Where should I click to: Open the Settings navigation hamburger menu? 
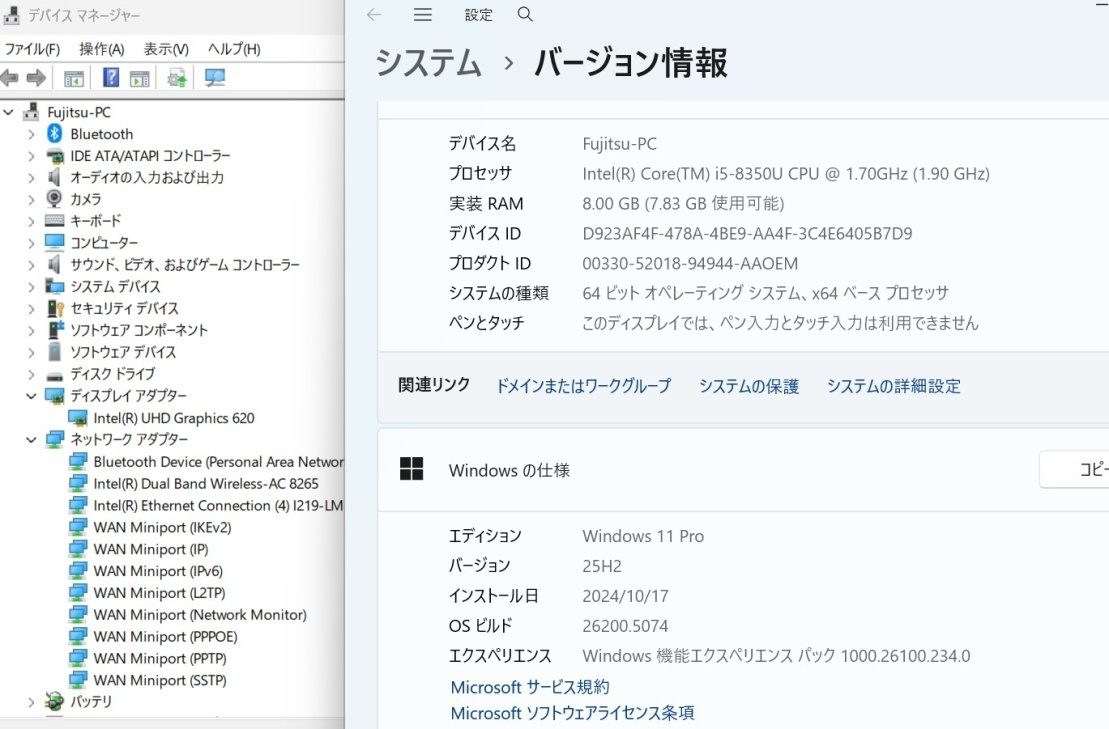tap(422, 15)
